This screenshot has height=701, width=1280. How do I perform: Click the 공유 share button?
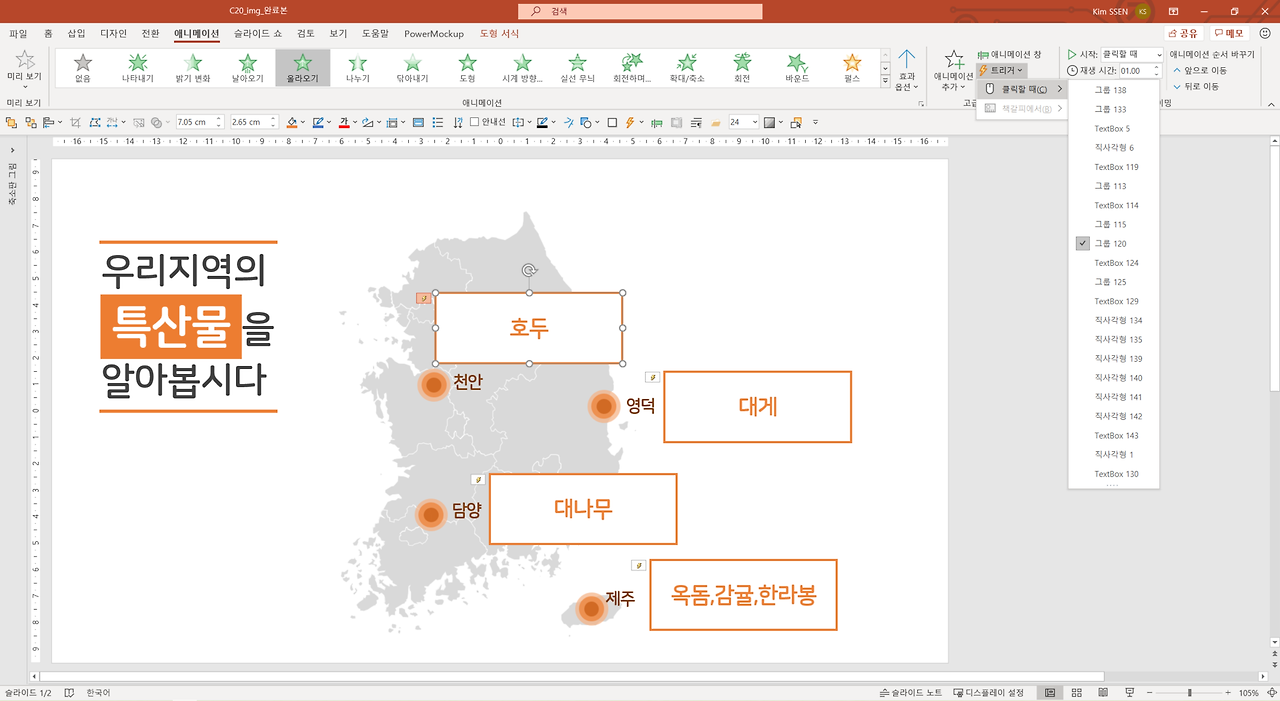pyautogui.click(x=1183, y=33)
